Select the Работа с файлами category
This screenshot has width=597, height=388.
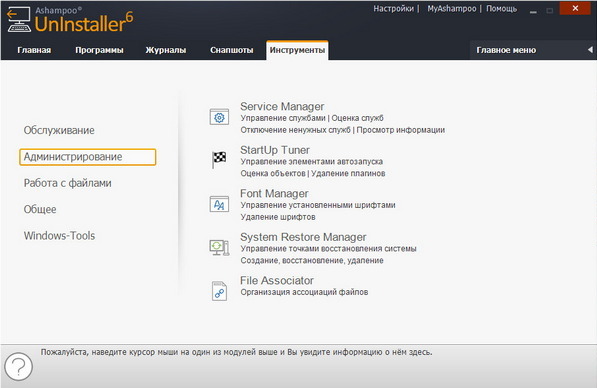[67, 183]
